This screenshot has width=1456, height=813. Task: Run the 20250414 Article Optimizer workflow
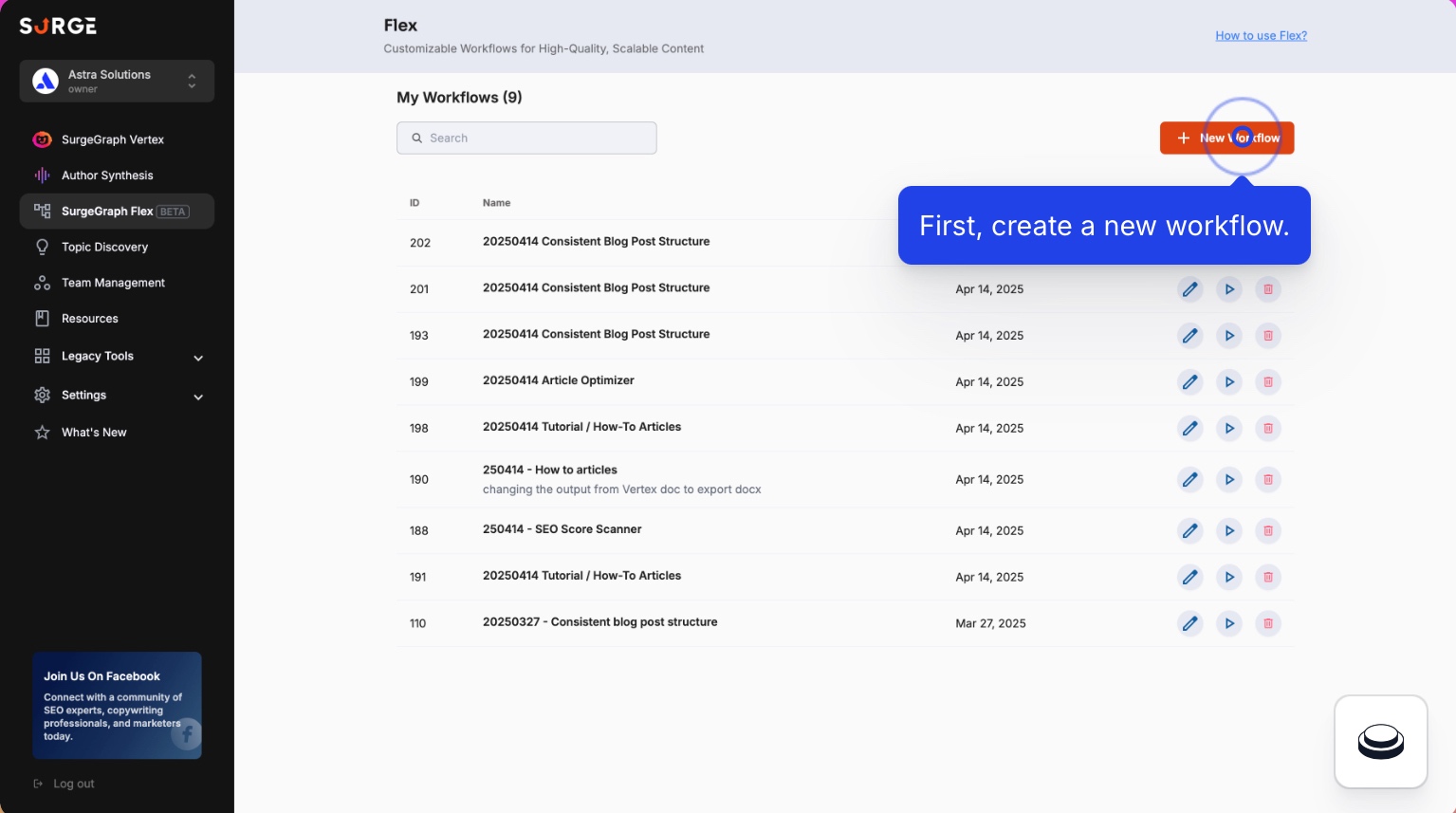(x=1229, y=381)
